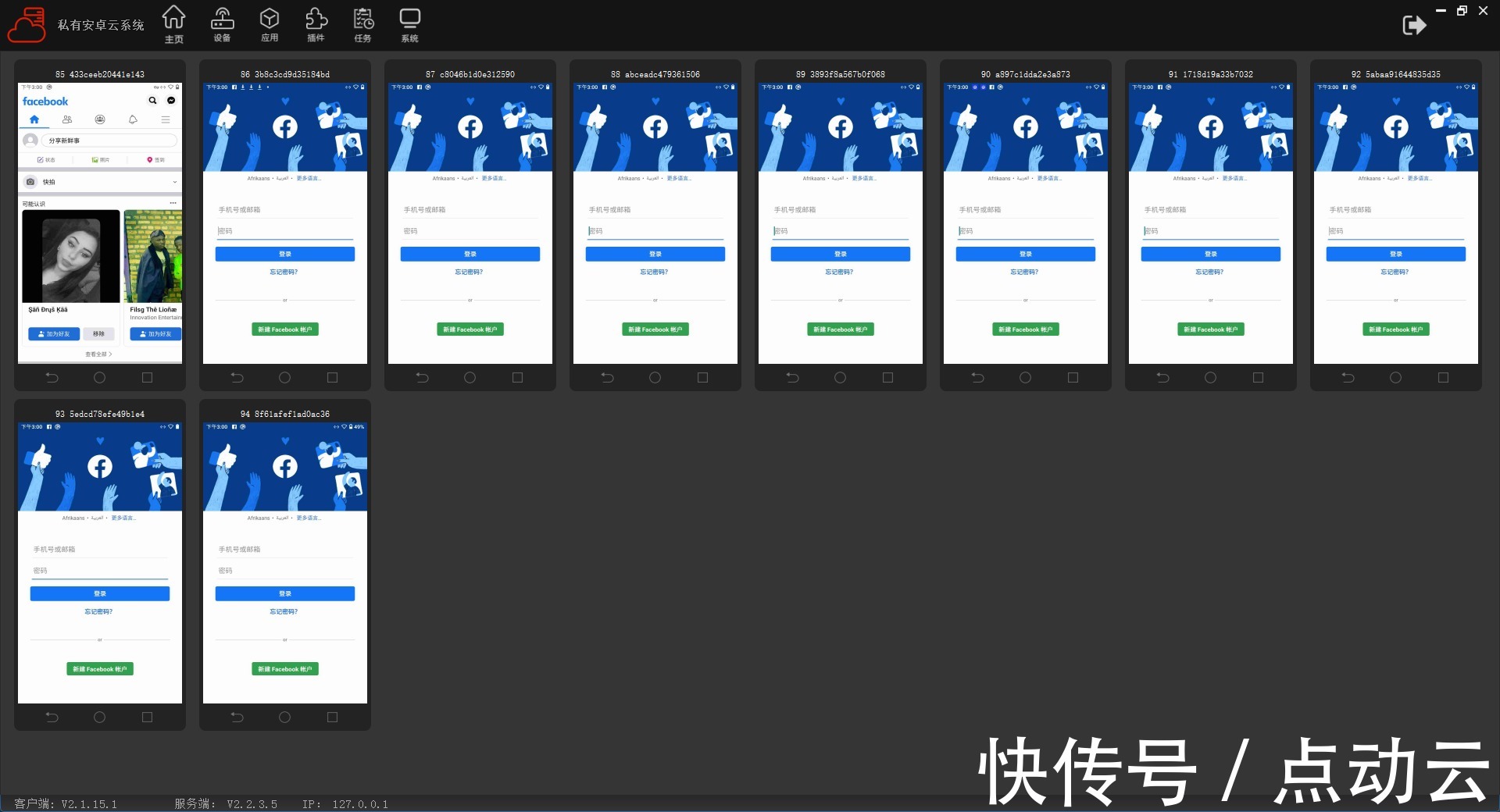
Task: Focus 手机号或邮箱 field on device 86
Action: click(285, 210)
